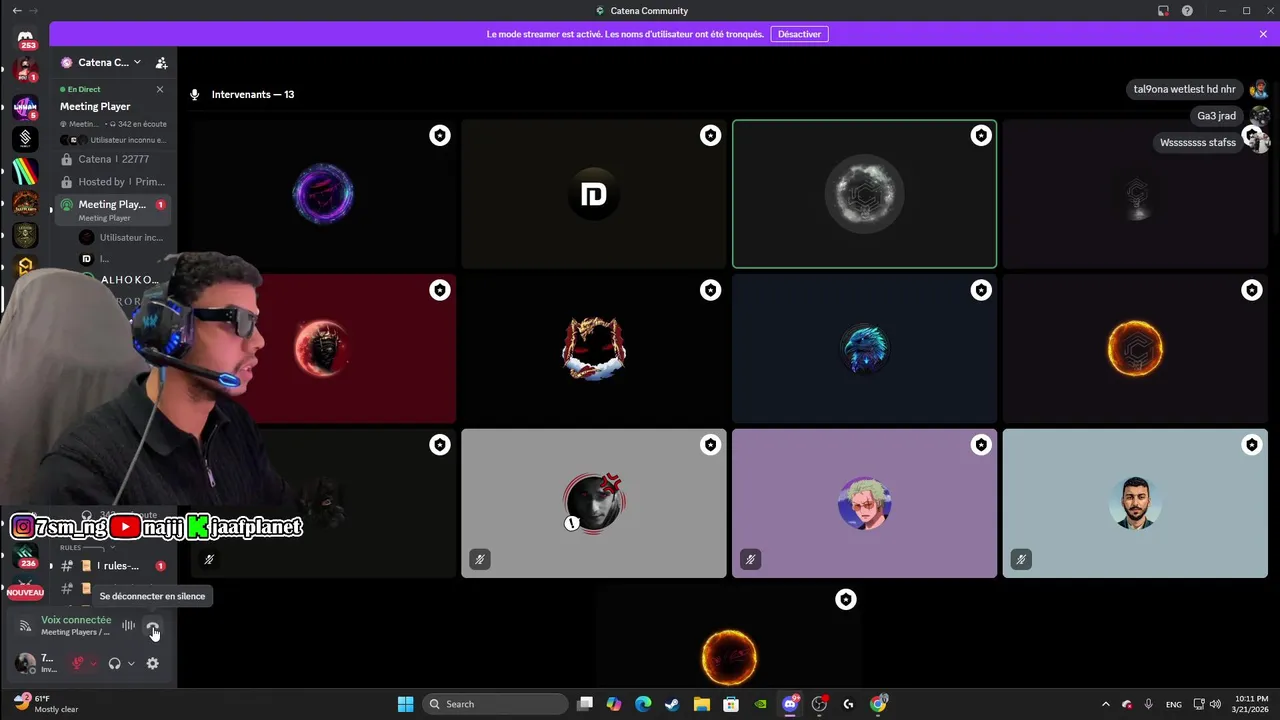Open the rules- text channel
The height and width of the screenshot is (720, 1280).
pyautogui.click(x=112, y=566)
